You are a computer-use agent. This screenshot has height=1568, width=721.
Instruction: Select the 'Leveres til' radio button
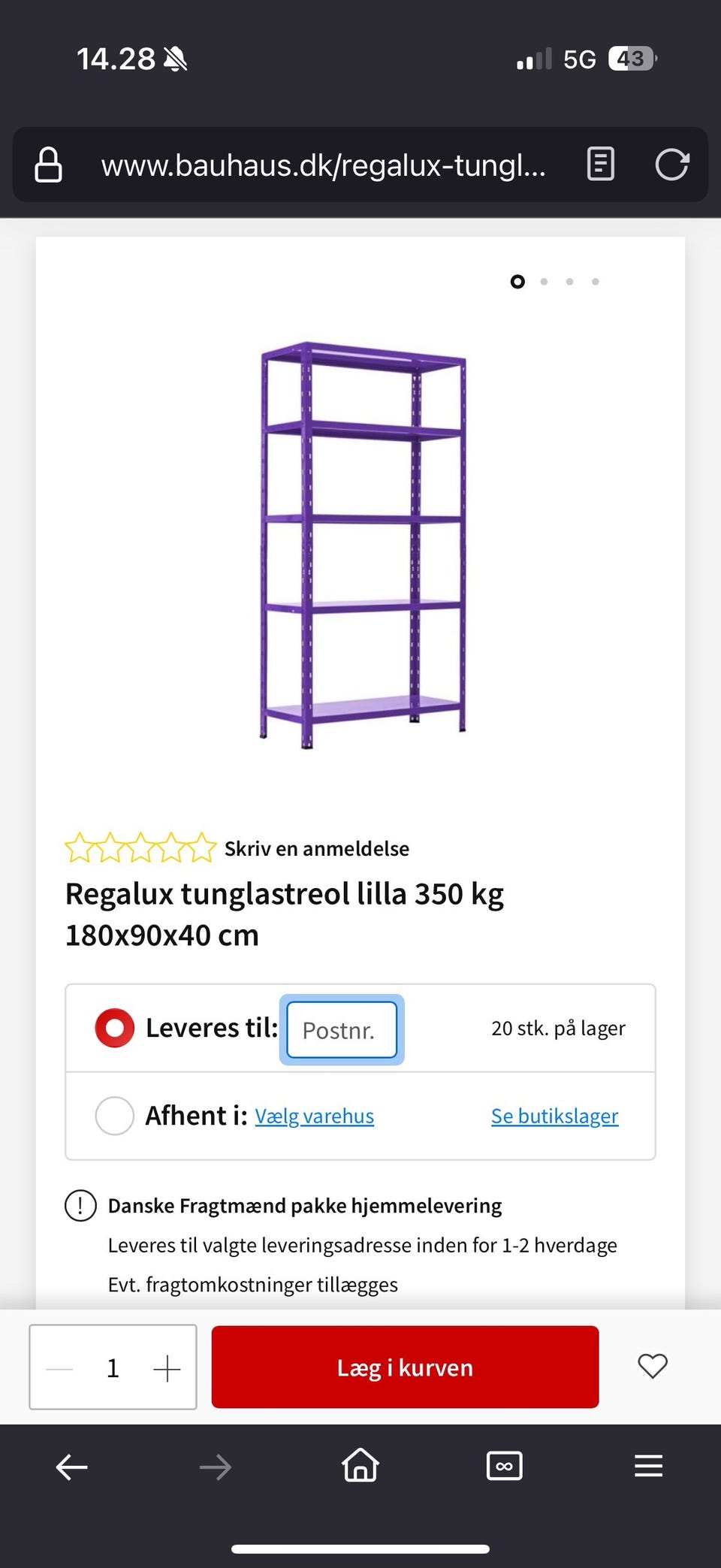(x=114, y=1028)
